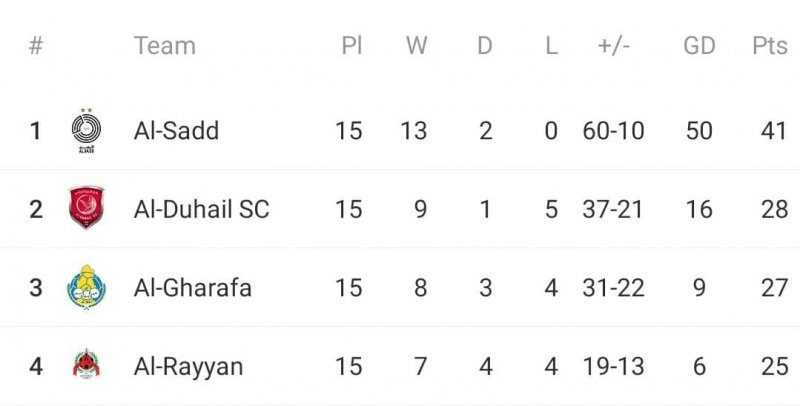Sort table by Pts column header
The image size is (800, 406).
pos(769,46)
